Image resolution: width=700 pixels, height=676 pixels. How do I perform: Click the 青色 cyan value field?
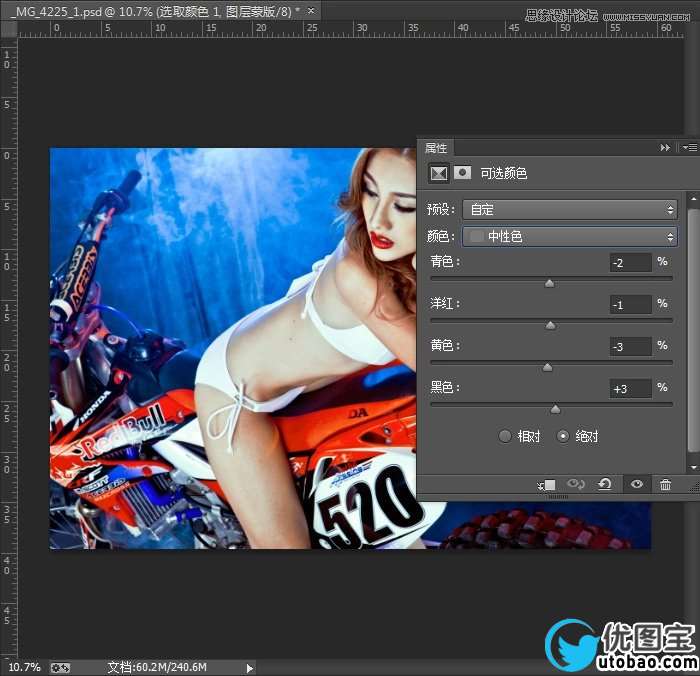(630, 263)
